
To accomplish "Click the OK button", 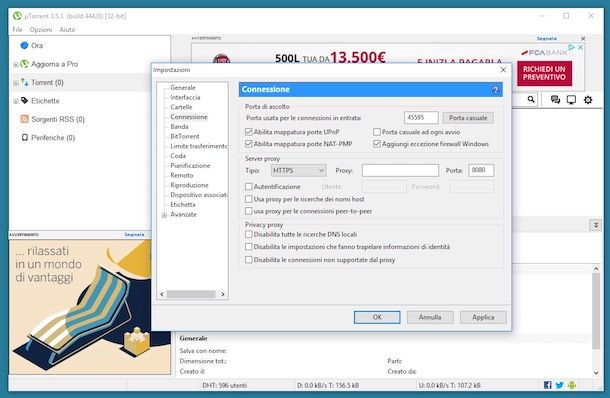I will point(377,317).
